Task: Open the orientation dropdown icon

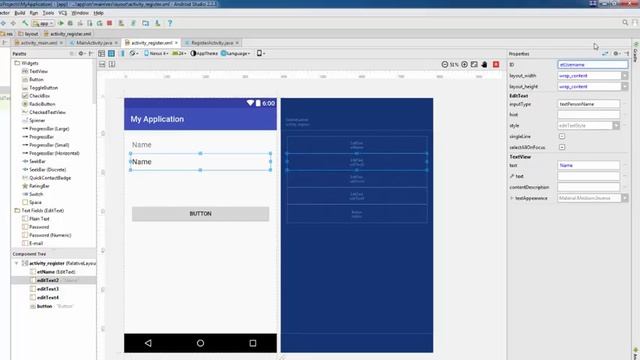Action: click(133, 53)
